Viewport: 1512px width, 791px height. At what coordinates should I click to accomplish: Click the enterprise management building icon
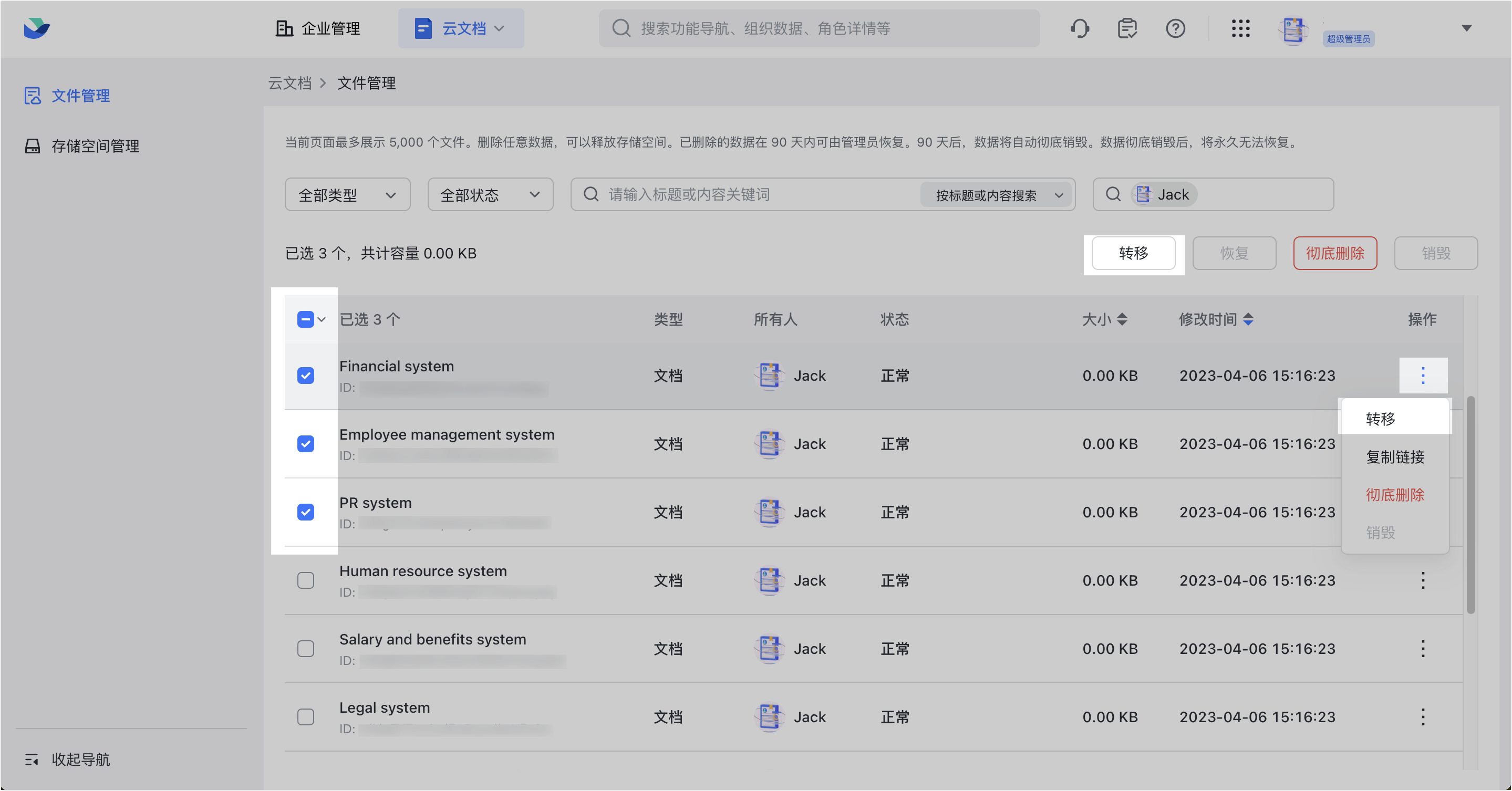[284, 28]
